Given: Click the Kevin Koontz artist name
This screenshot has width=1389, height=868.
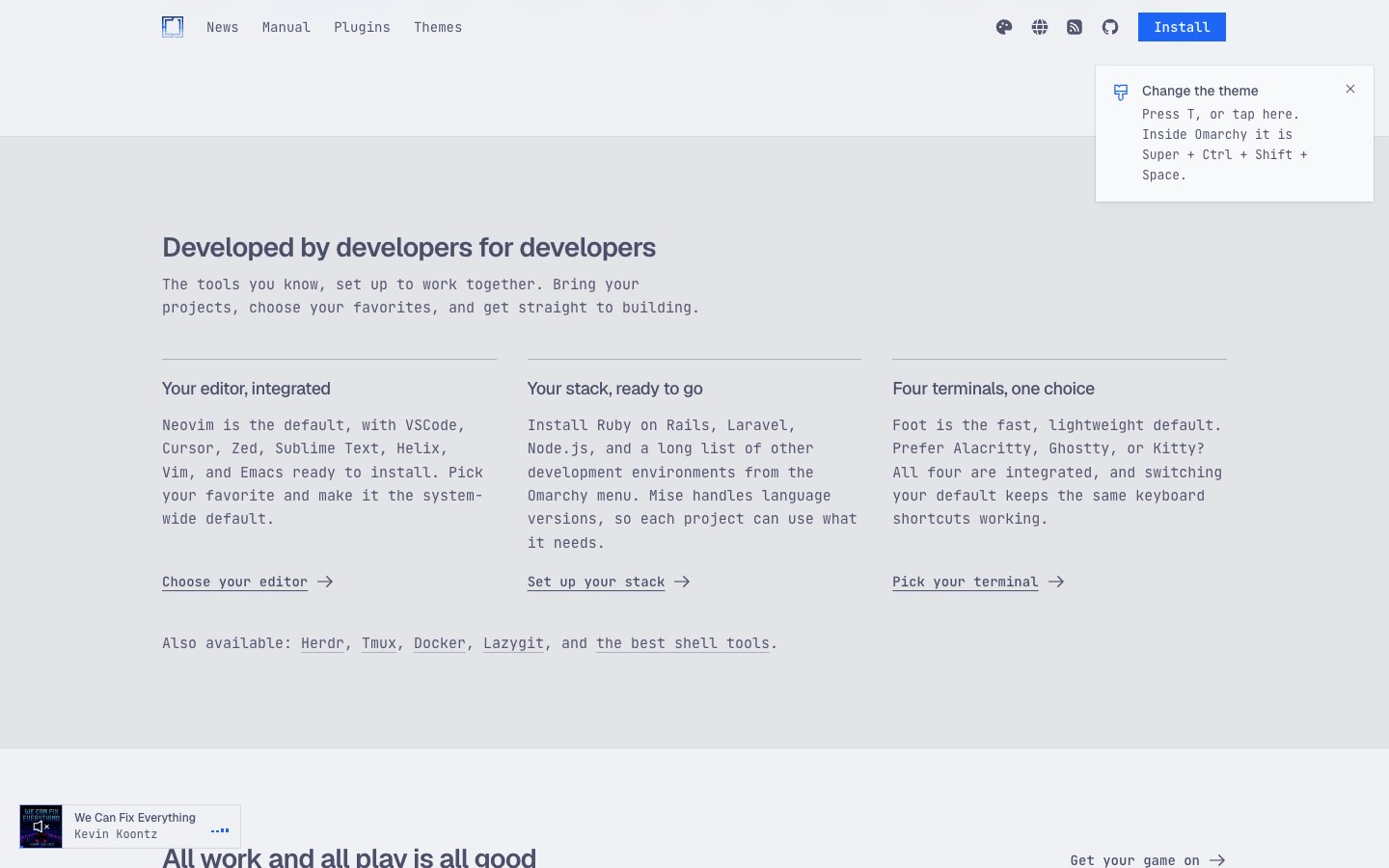Looking at the screenshot, I should [x=116, y=834].
